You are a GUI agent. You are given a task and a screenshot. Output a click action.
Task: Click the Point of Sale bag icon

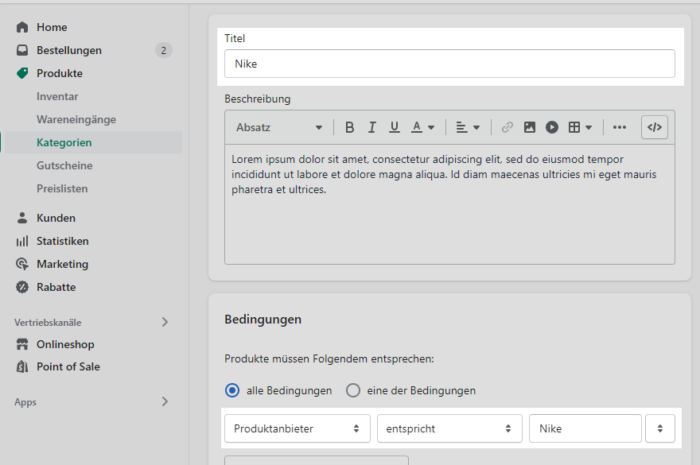[22, 366]
